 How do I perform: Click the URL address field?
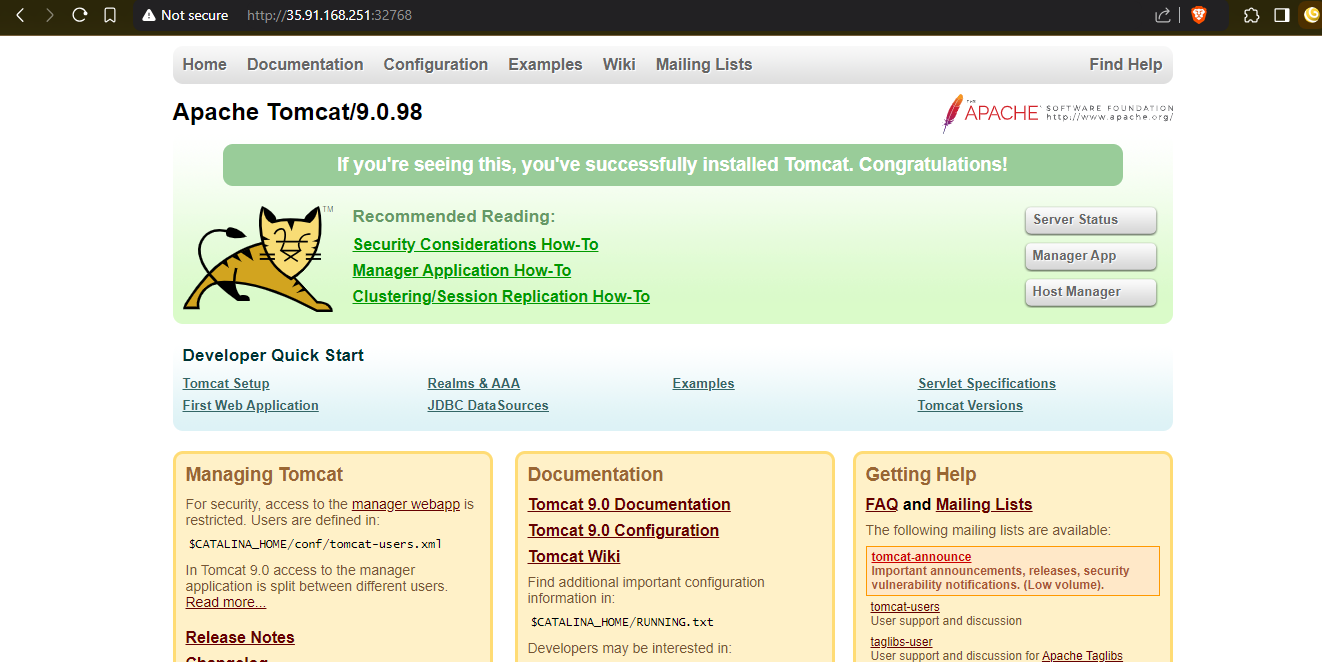[600, 15]
